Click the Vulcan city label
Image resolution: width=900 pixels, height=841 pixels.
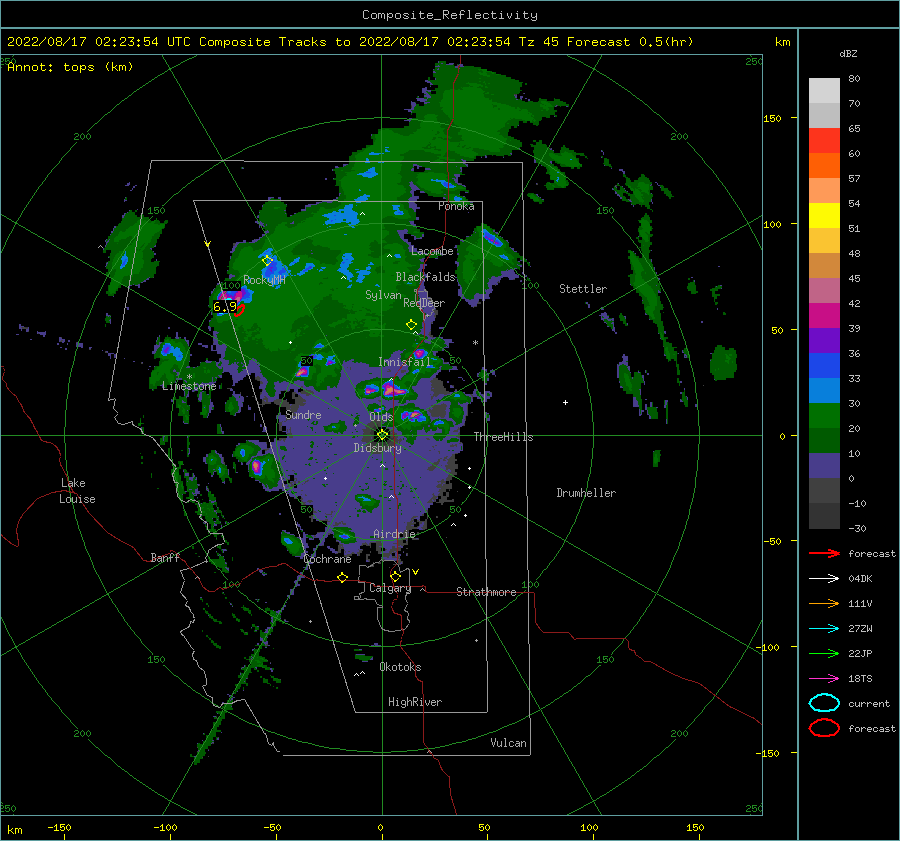pyautogui.click(x=508, y=743)
